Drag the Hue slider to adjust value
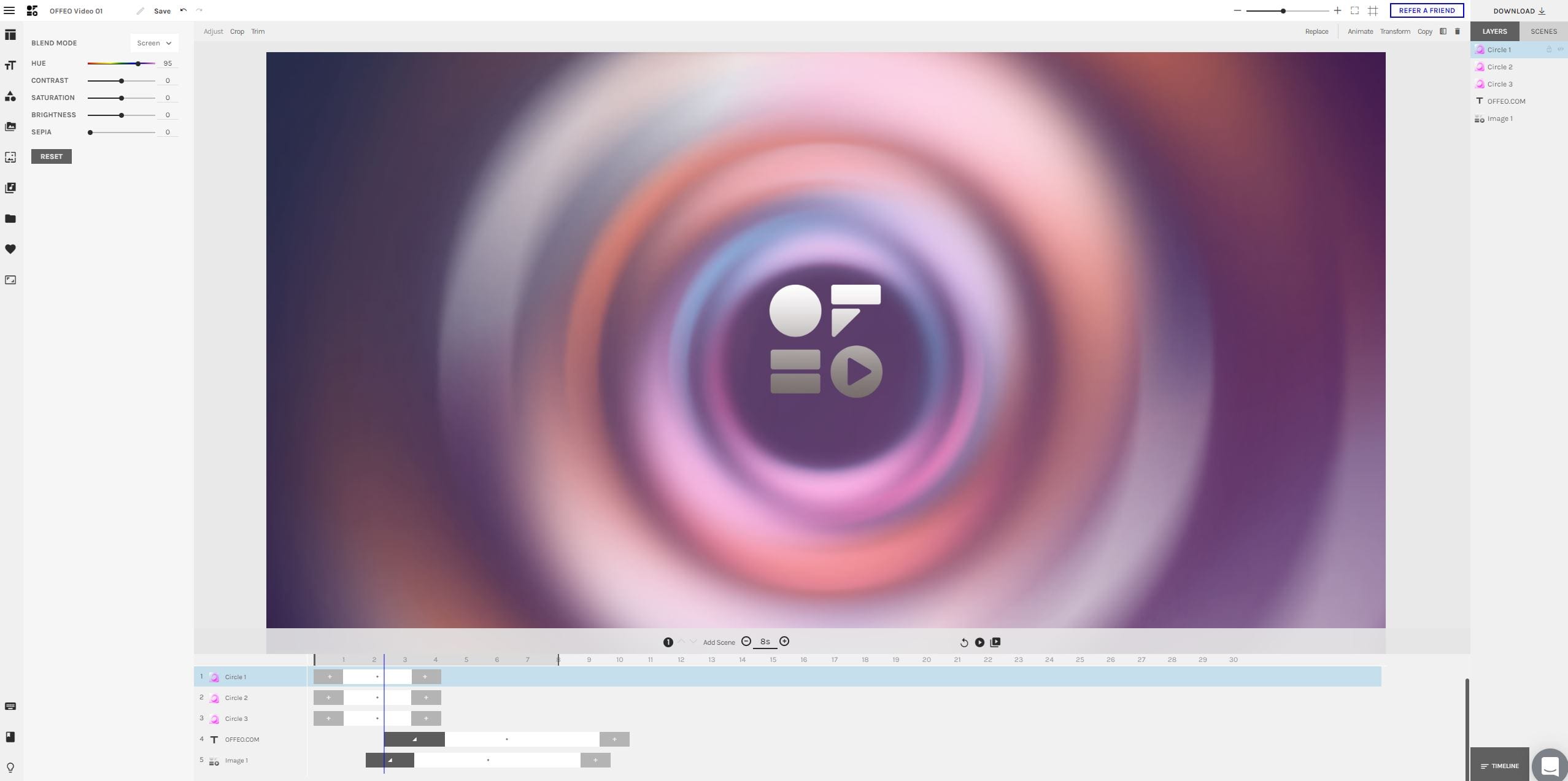Viewport: 1568px width, 781px height. 139,63
